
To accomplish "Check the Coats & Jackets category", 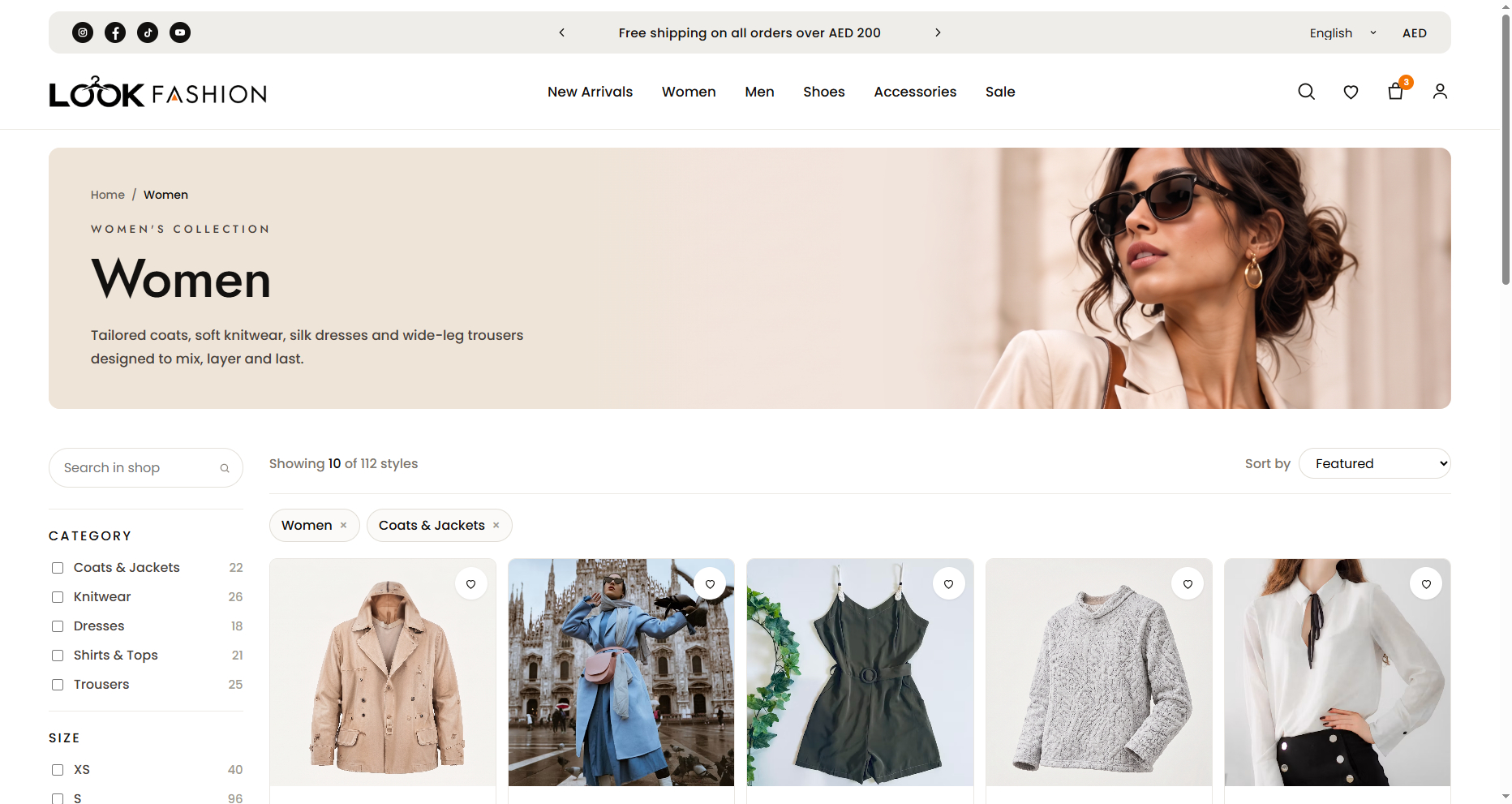I will click(58, 568).
